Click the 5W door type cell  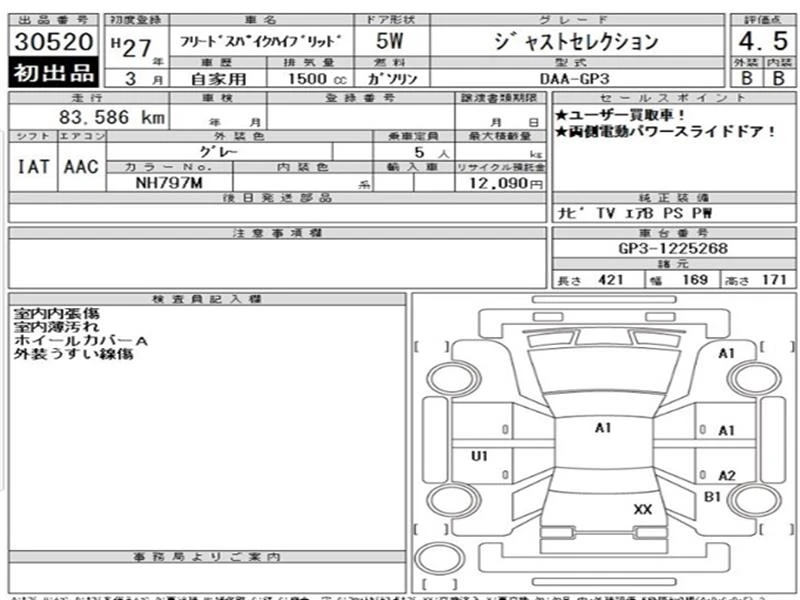coord(391,41)
